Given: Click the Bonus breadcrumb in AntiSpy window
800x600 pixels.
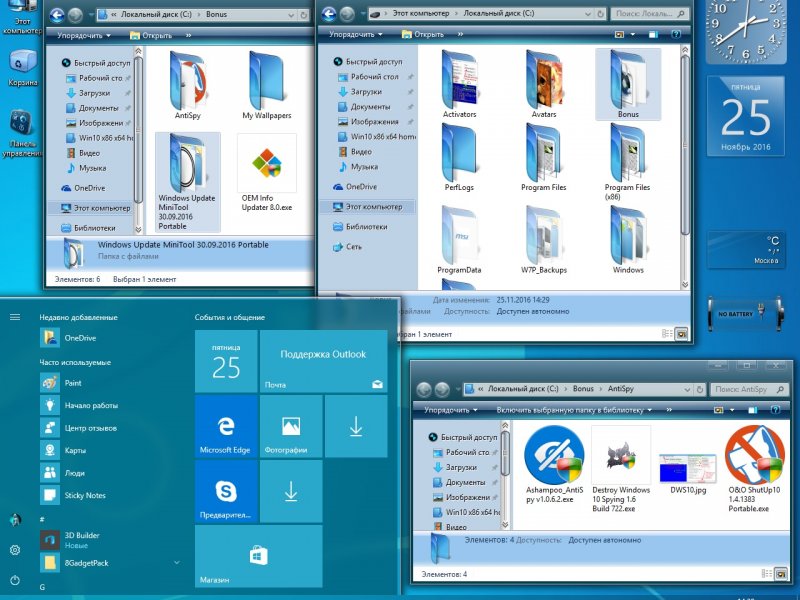Looking at the screenshot, I should click(583, 389).
